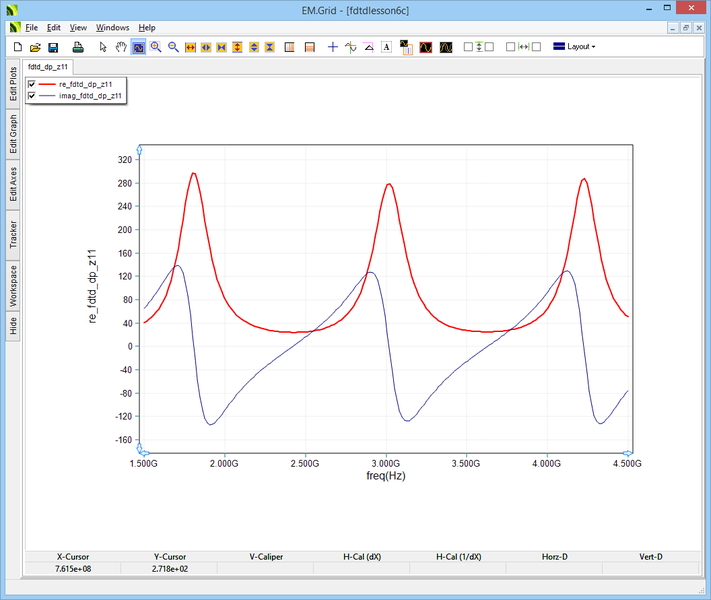Click the zoom out magnifier icon
The width and height of the screenshot is (711, 600).
173,47
